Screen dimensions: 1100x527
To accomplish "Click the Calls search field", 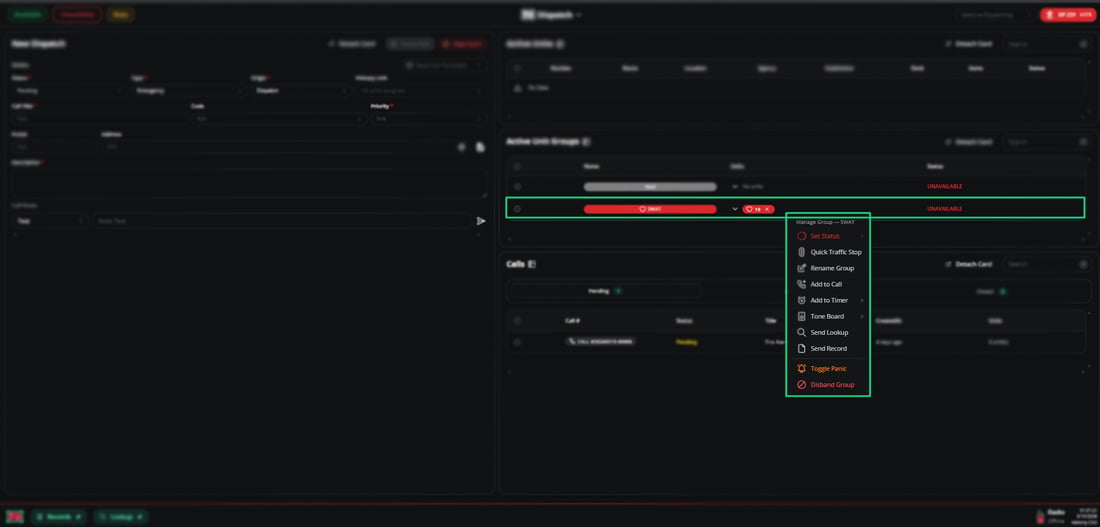I will point(1040,265).
